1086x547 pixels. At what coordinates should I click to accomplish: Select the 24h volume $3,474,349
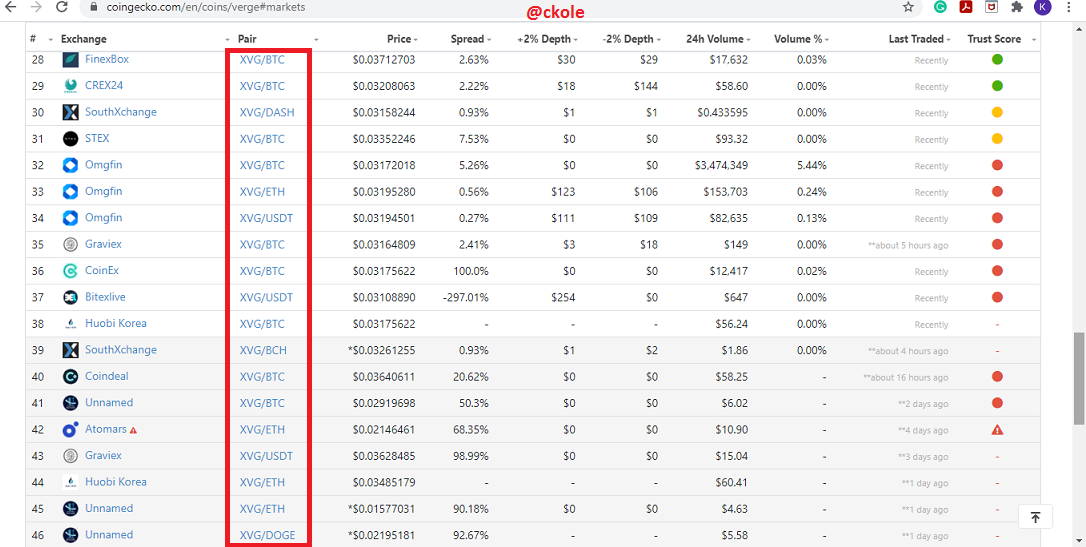coord(721,165)
